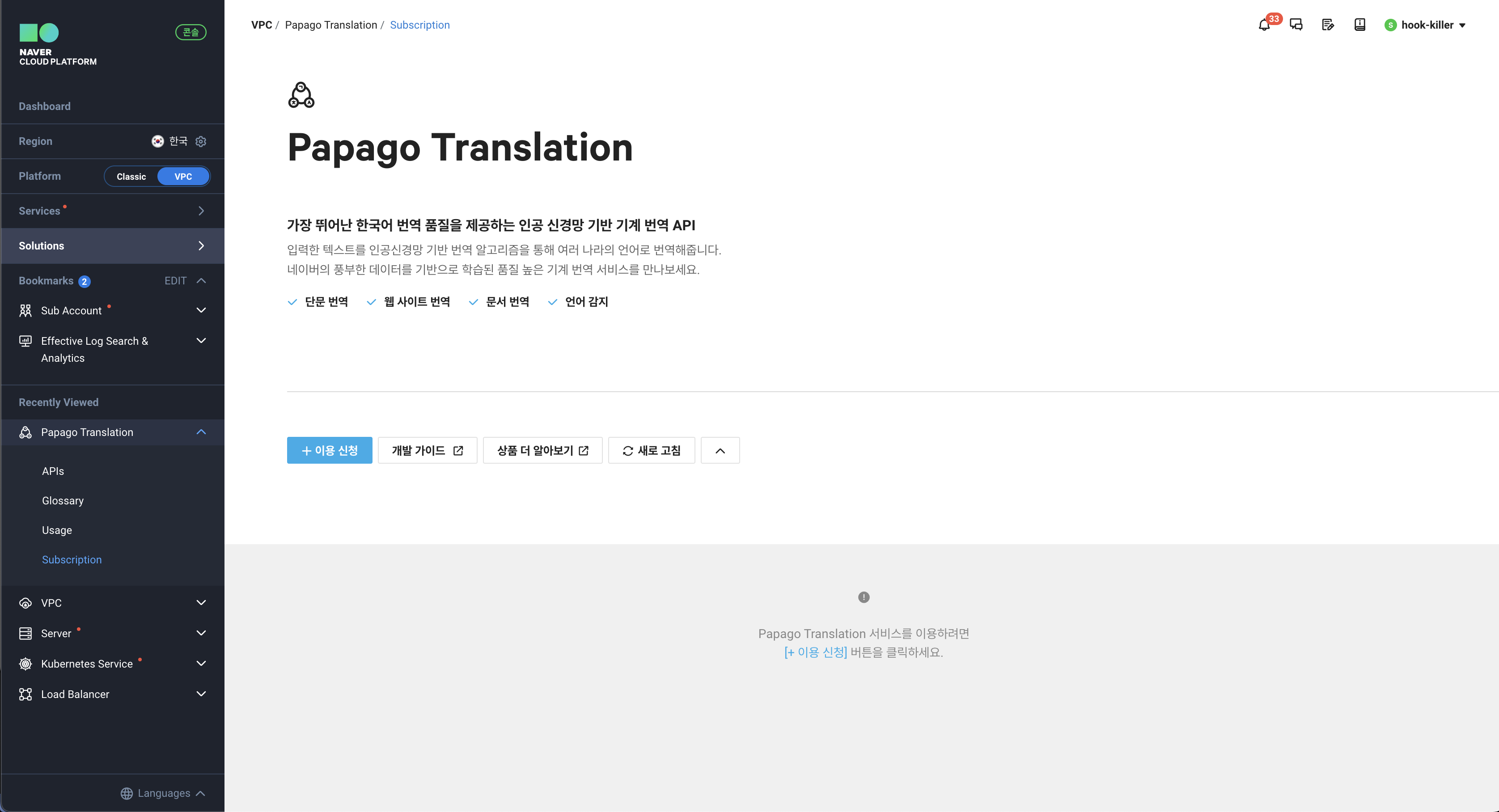Image resolution: width=1499 pixels, height=812 pixels.
Task: Collapse the product description panel
Action: [720, 451]
